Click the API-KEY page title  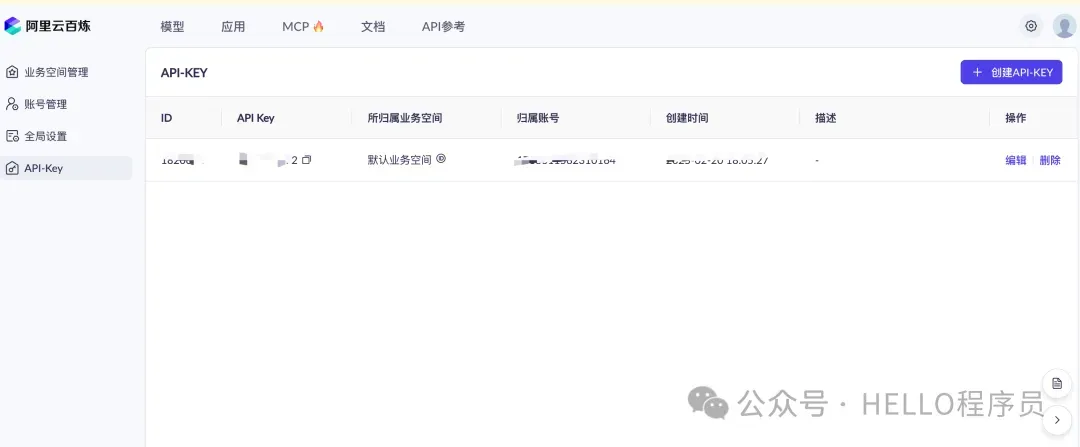tap(184, 73)
